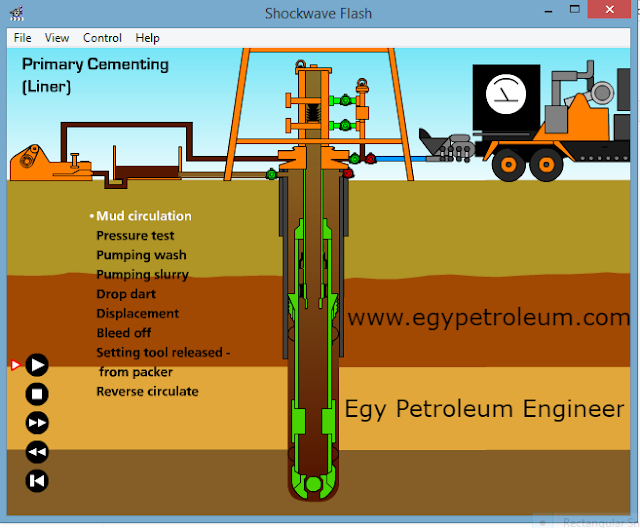Click the Primary Cementing (Liner) title

pos(95,75)
